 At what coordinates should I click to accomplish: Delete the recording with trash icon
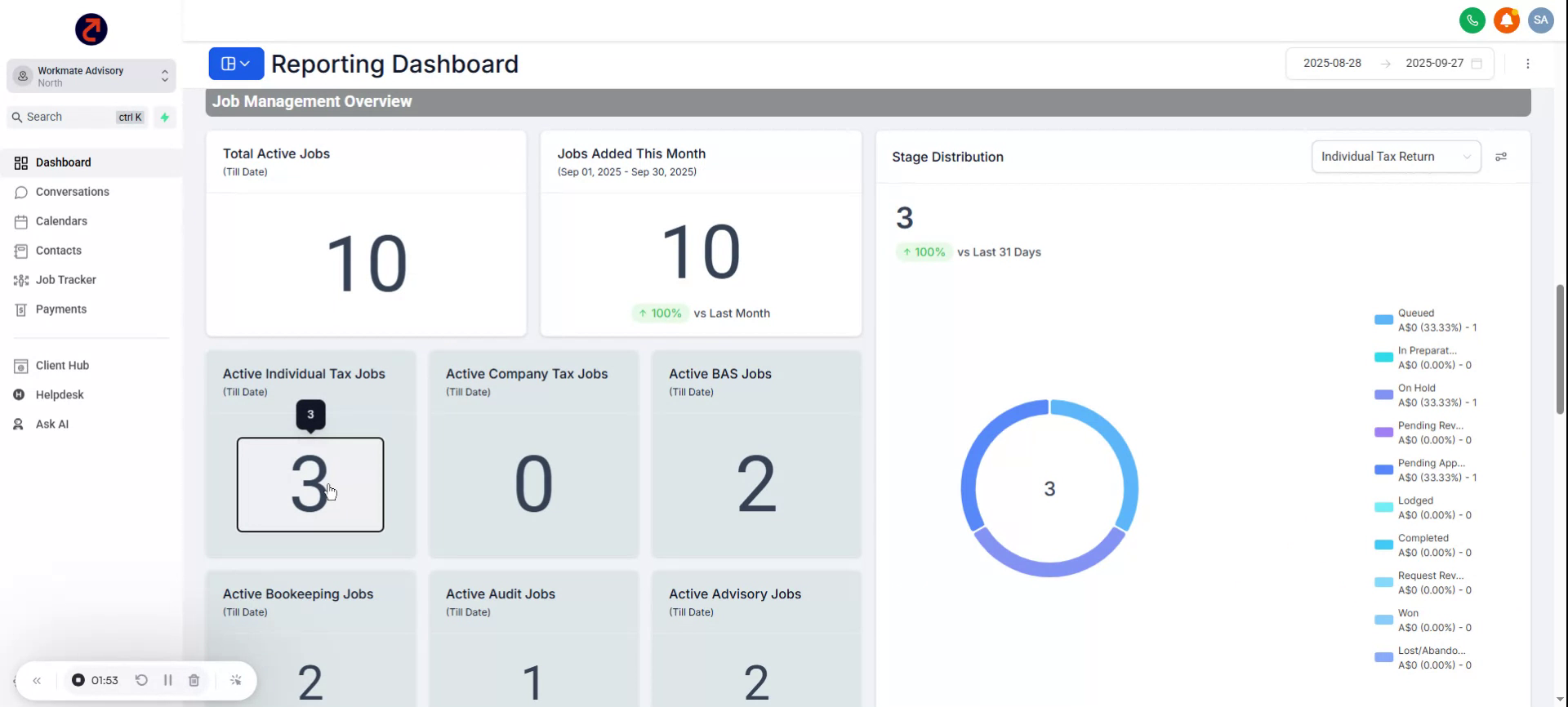pos(194,680)
